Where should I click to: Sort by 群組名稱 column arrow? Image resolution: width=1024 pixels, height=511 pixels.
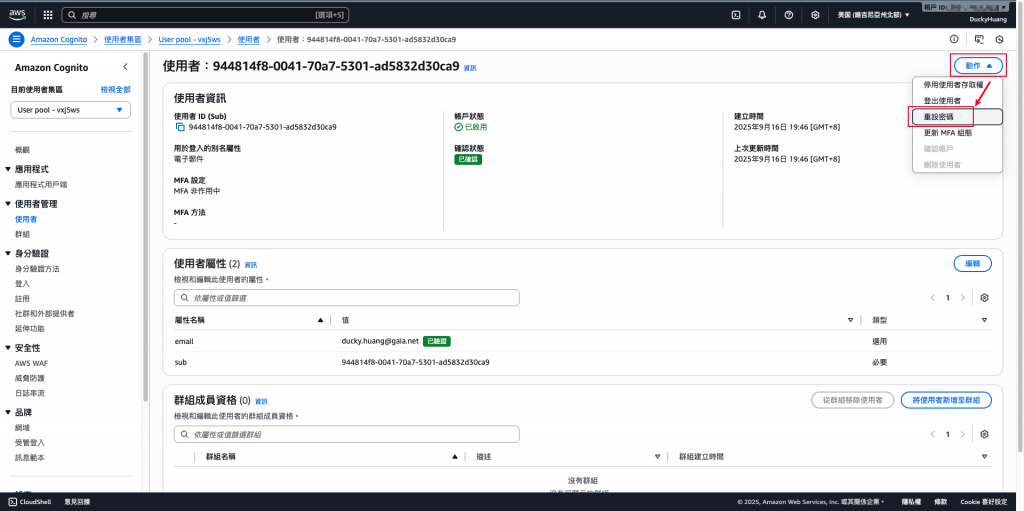[x=455, y=457]
